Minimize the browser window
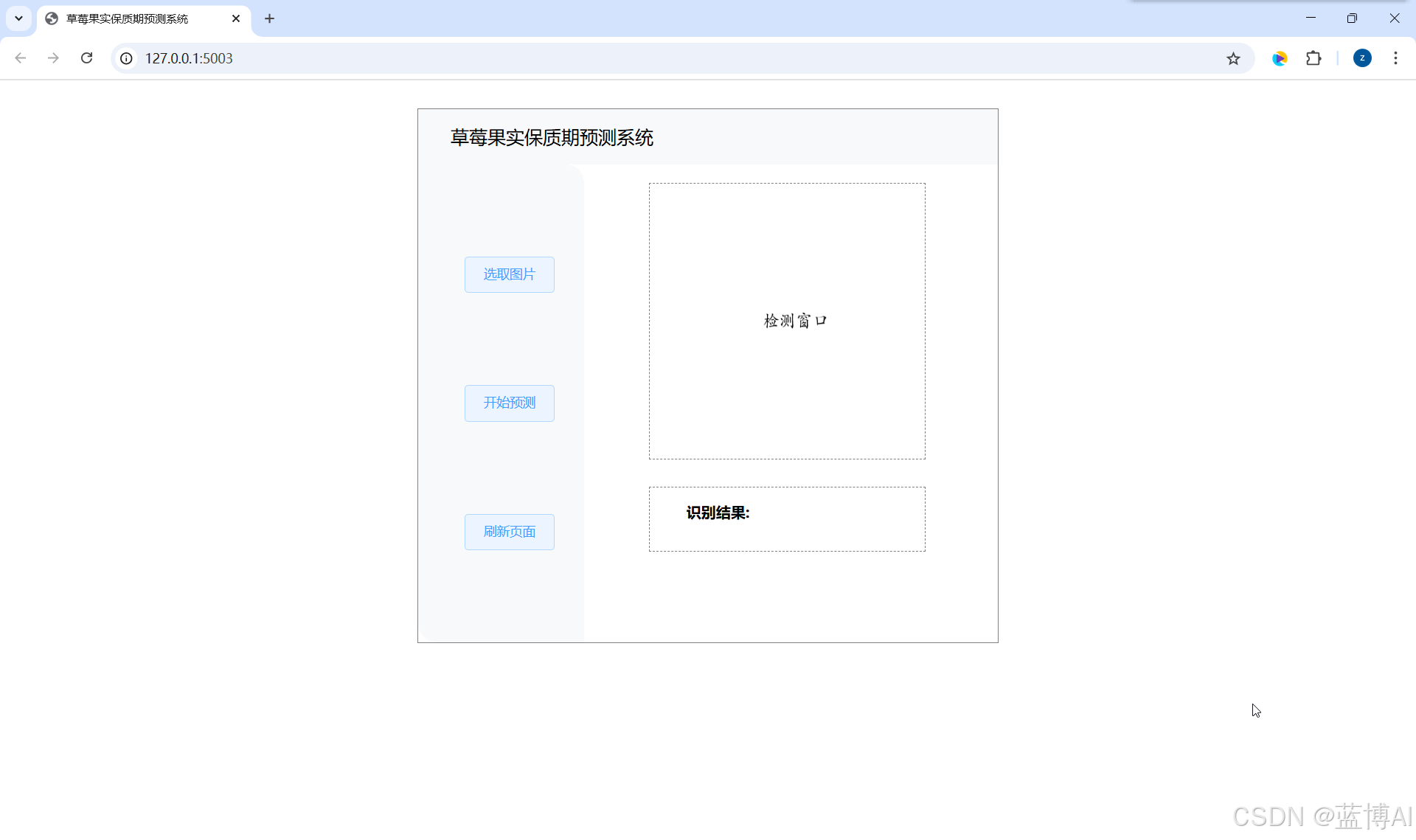Viewport: 1416px width, 840px height. tap(1311, 18)
